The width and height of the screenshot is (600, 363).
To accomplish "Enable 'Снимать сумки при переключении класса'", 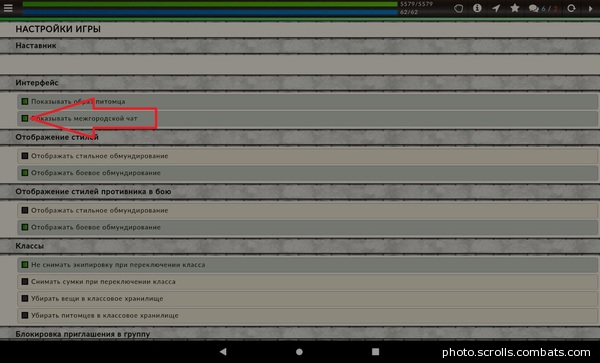I will click(x=25, y=281).
